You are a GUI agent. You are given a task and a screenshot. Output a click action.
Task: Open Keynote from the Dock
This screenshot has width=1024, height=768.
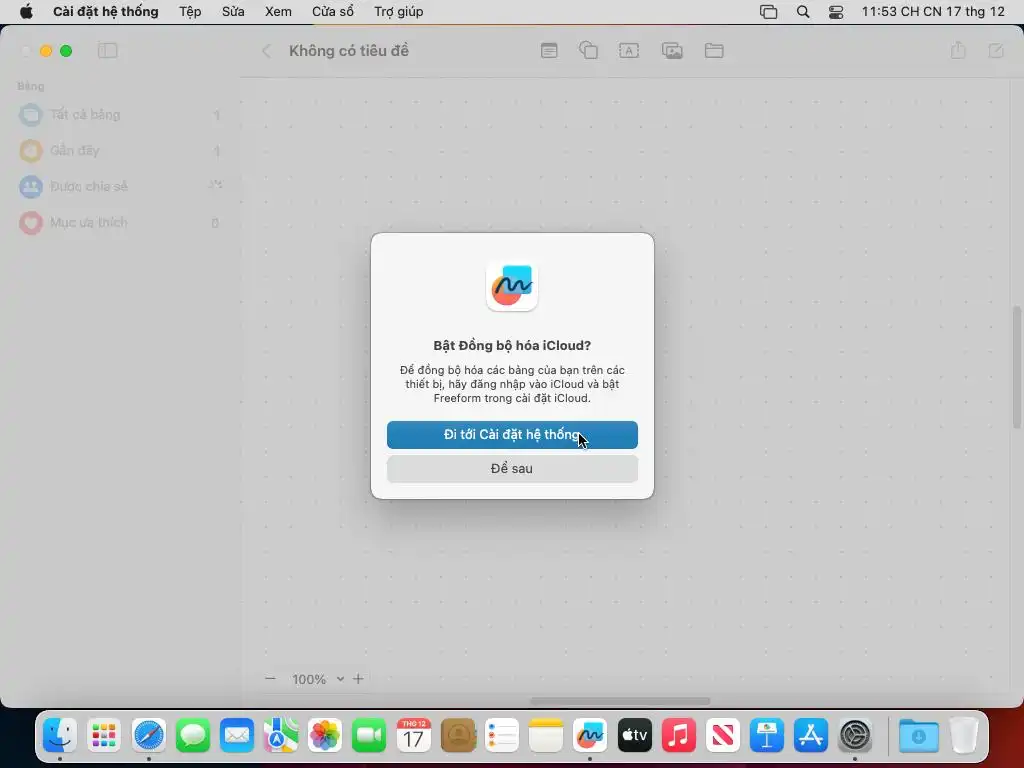pyautogui.click(x=767, y=735)
